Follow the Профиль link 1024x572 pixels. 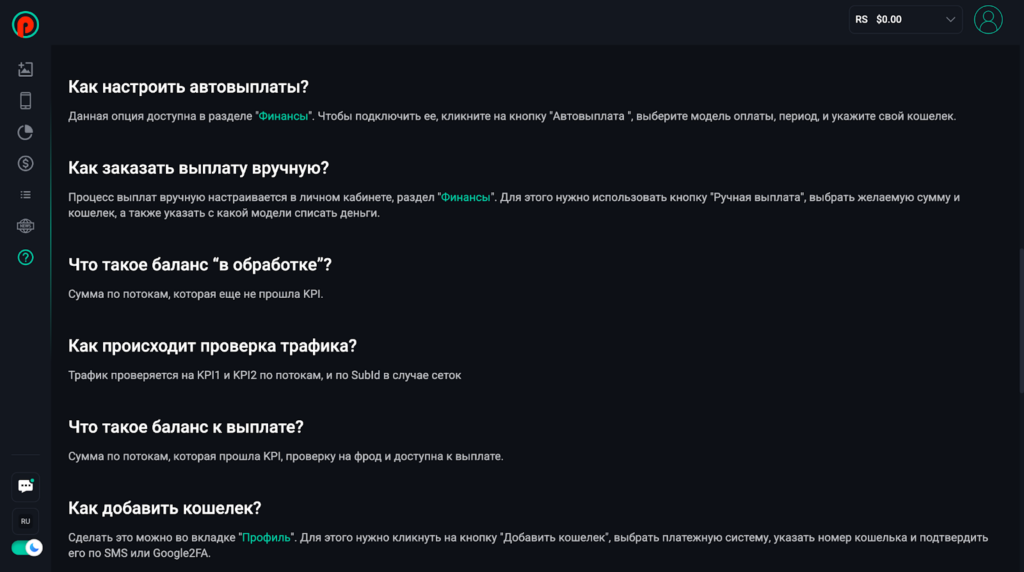click(266, 537)
